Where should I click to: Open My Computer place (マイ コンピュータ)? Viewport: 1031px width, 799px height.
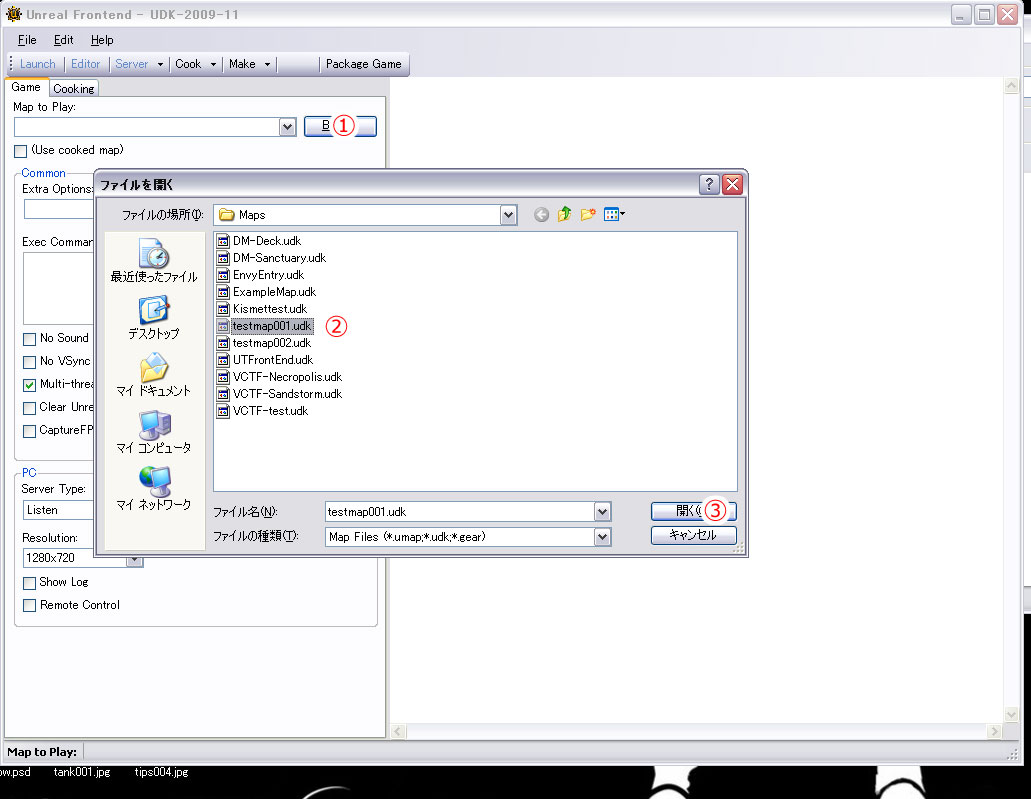coord(154,432)
